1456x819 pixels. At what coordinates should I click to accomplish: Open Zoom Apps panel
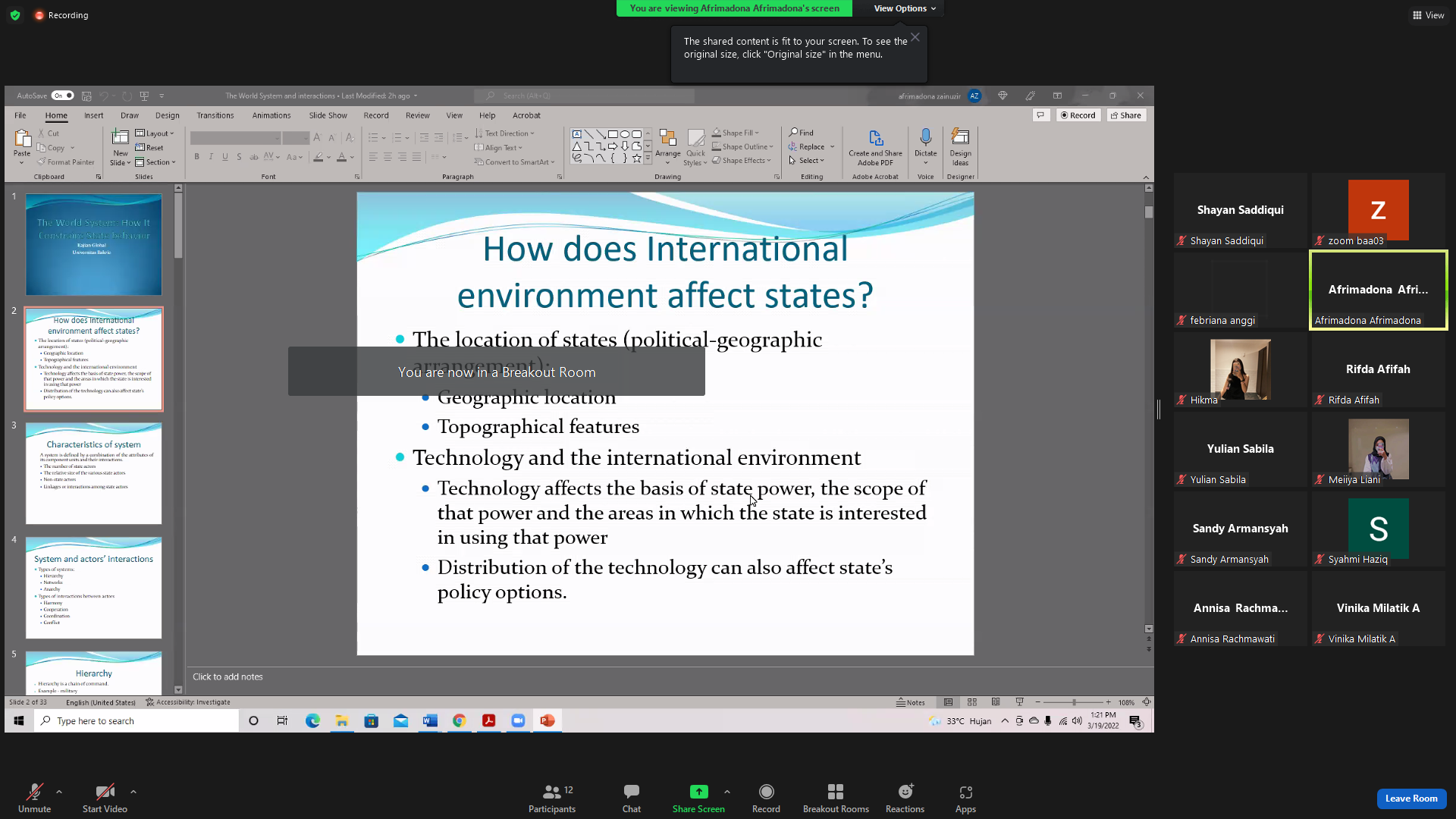965,798
